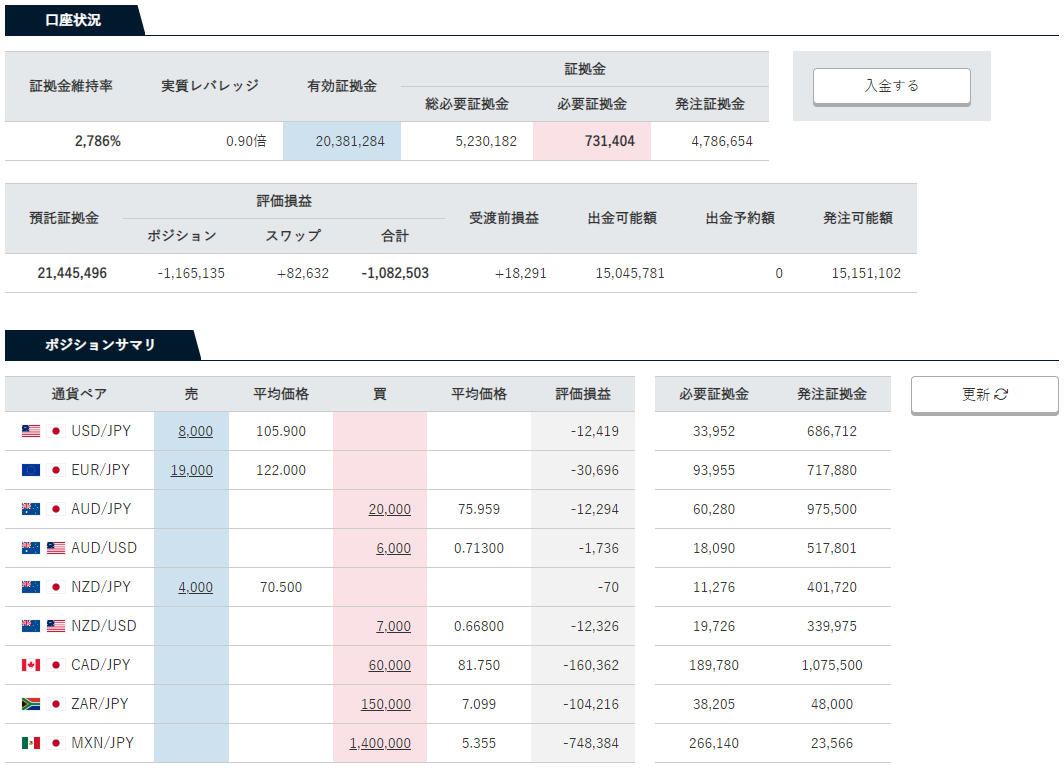This screenshot has width=1064, height=768.
Task: Click the Mexican flag icon beside MXN/JPY
Action: coord(31,743)
